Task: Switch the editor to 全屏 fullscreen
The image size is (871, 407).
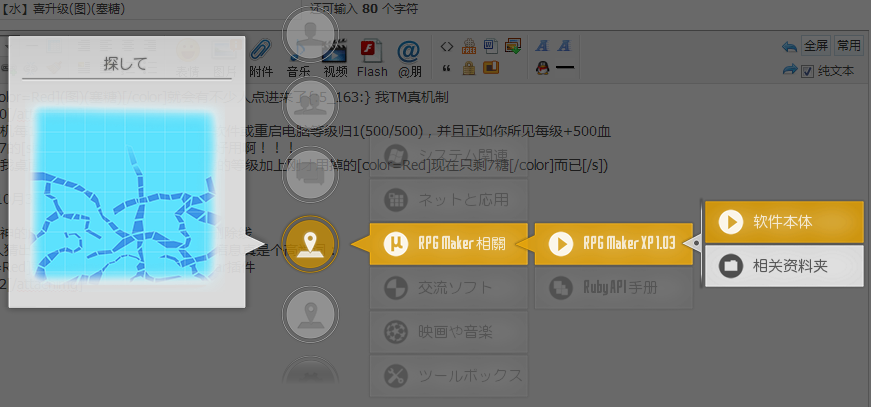Action: (x=815, y=46)
